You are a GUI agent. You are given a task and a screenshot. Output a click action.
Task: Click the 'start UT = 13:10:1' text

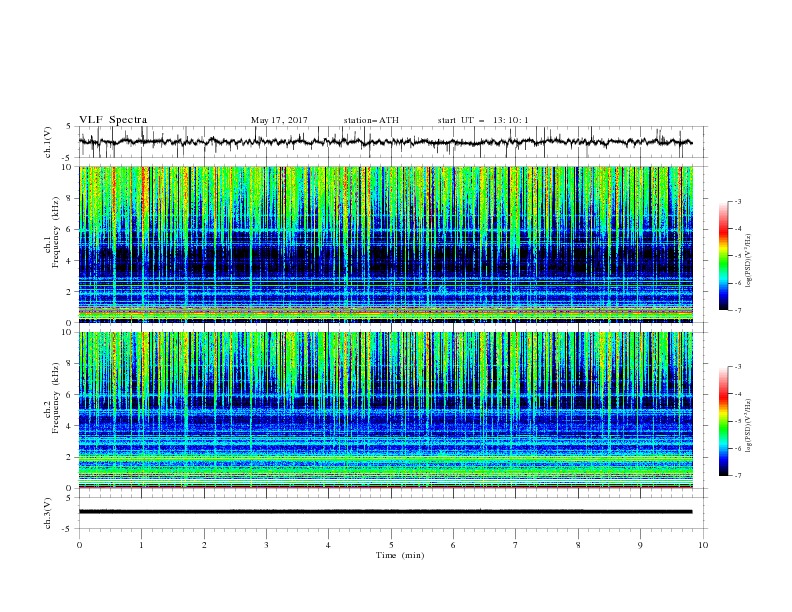(x=483, y=120)
